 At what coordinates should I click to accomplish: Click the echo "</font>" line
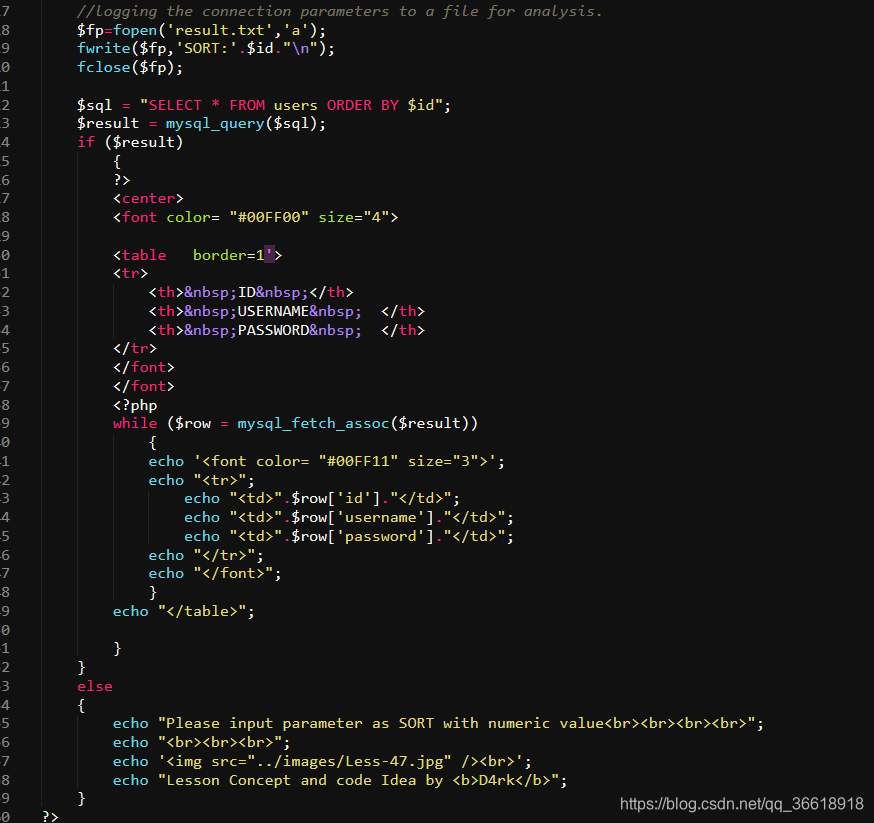[215, 573]
